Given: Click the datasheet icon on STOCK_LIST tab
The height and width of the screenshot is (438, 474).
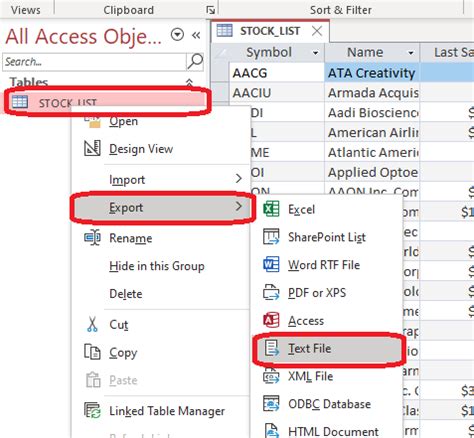Looking at the screenshot, I should coord(224,30).
